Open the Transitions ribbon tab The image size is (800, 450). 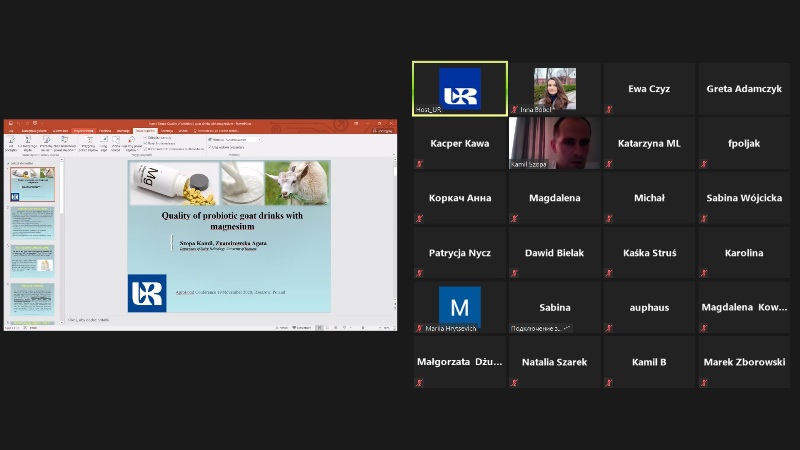click(x=105, y=131)
